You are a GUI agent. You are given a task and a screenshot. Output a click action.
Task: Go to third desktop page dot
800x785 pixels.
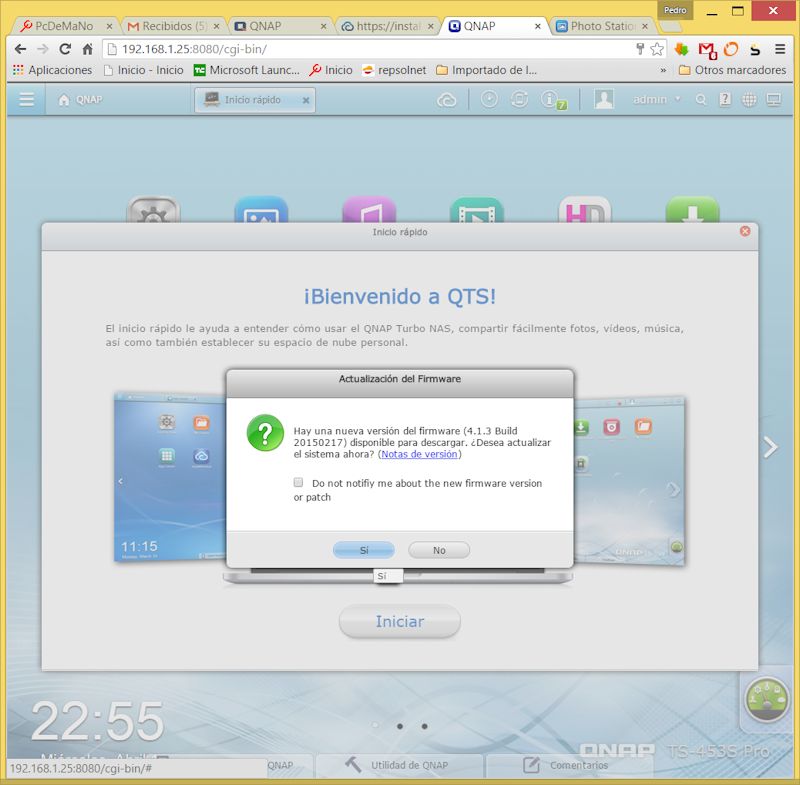point(424,726)
